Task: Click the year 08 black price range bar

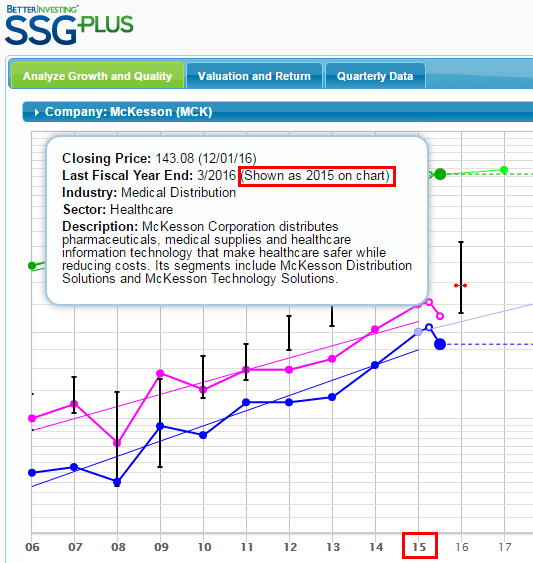Action: tap(117, 439)
